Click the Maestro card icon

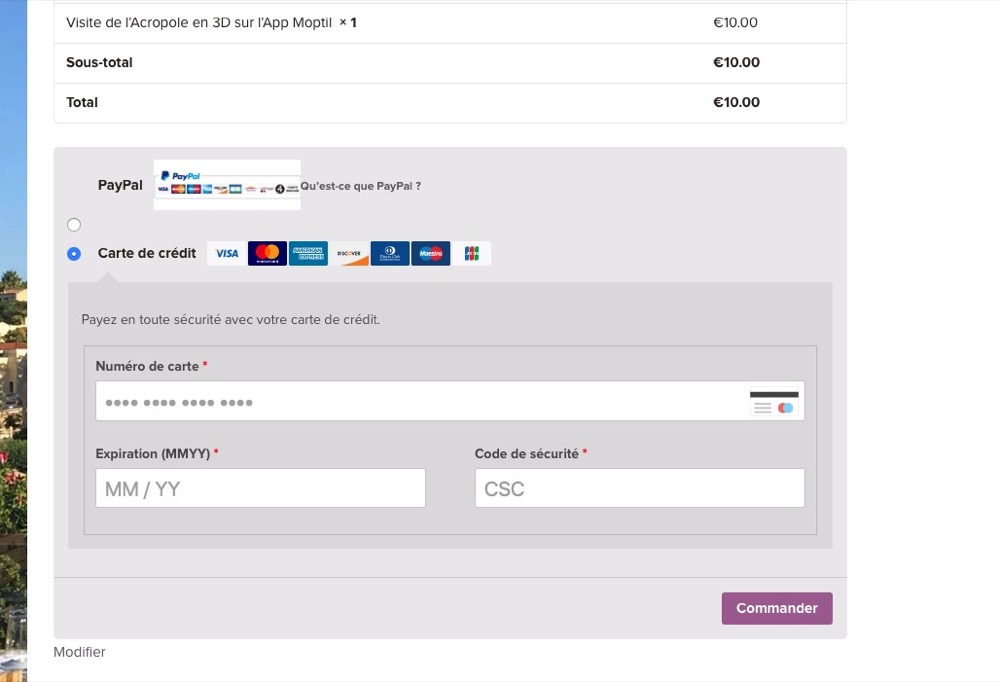point(430,254)
